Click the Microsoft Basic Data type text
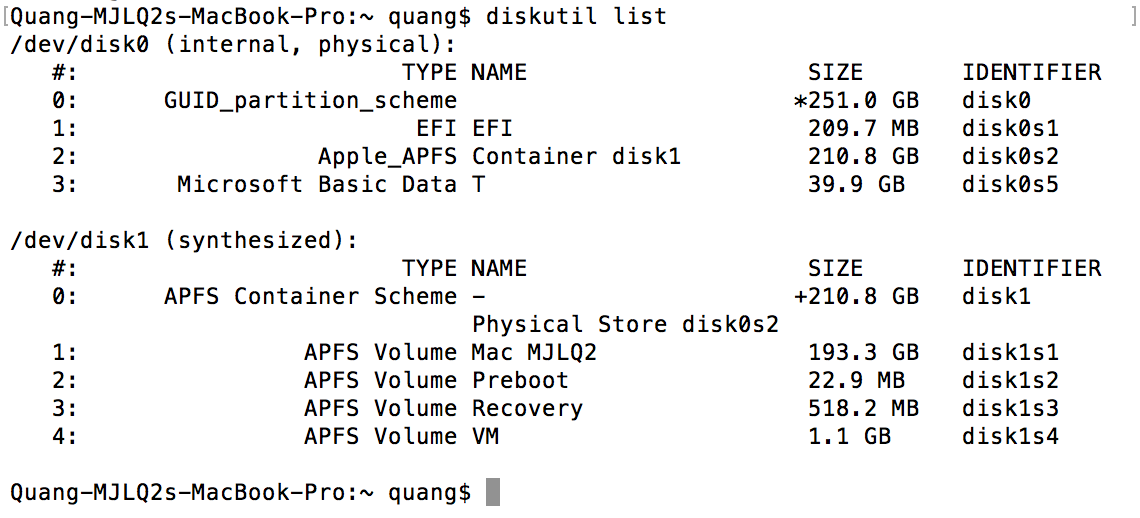This screenshot has width=1140, height=518. (x=317, y=184)
